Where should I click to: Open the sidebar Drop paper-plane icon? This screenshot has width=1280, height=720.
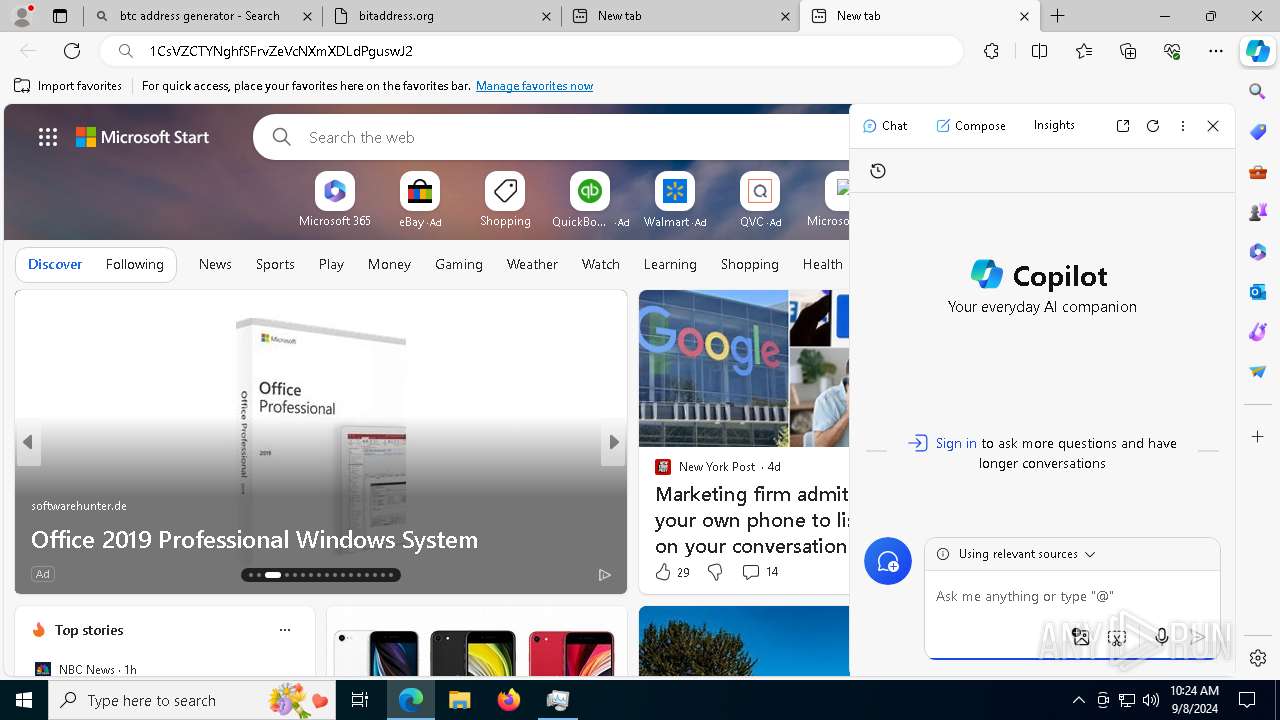pos(1258,372)
